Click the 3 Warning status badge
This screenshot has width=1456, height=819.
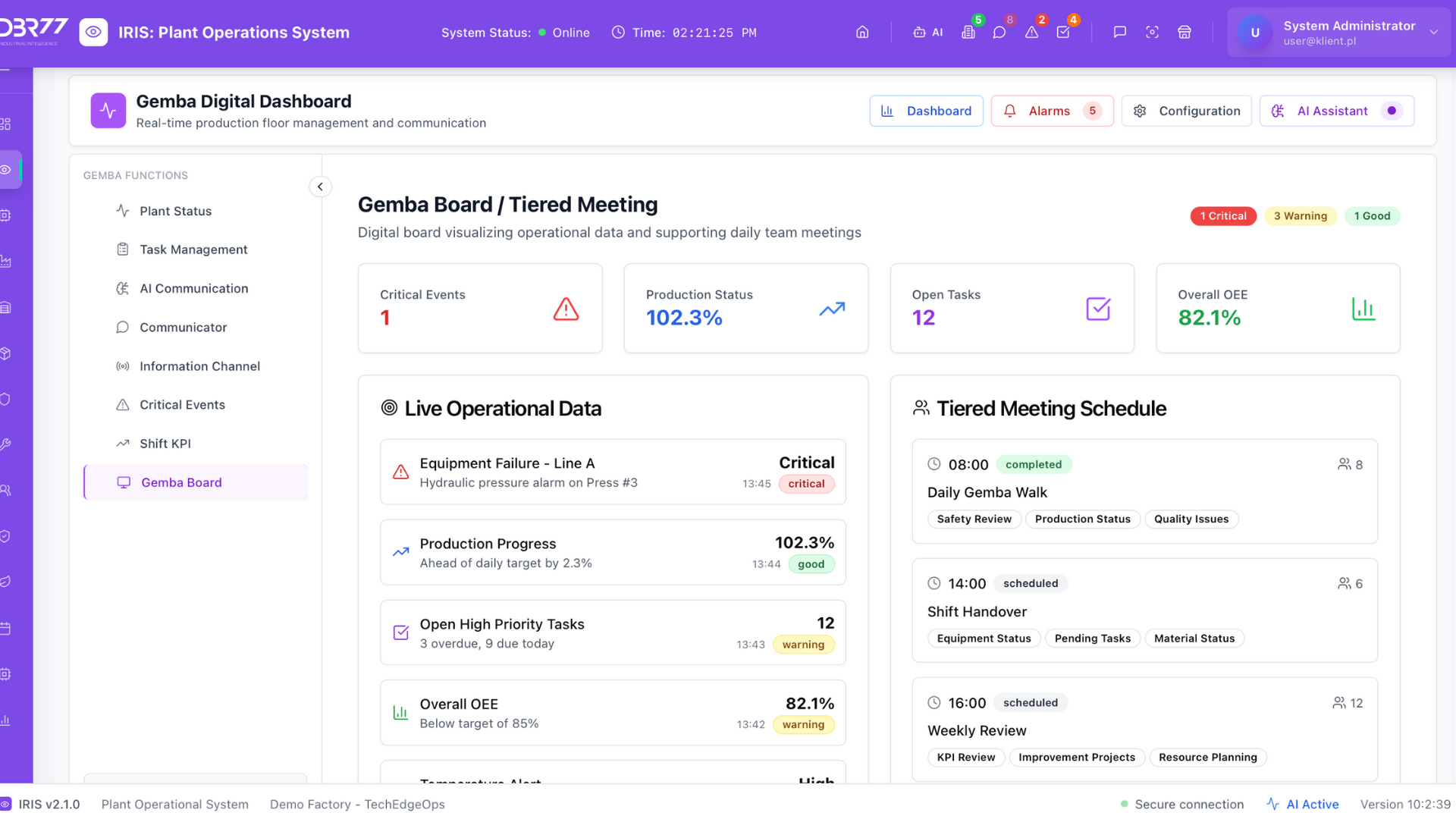tap(1300, 216)
